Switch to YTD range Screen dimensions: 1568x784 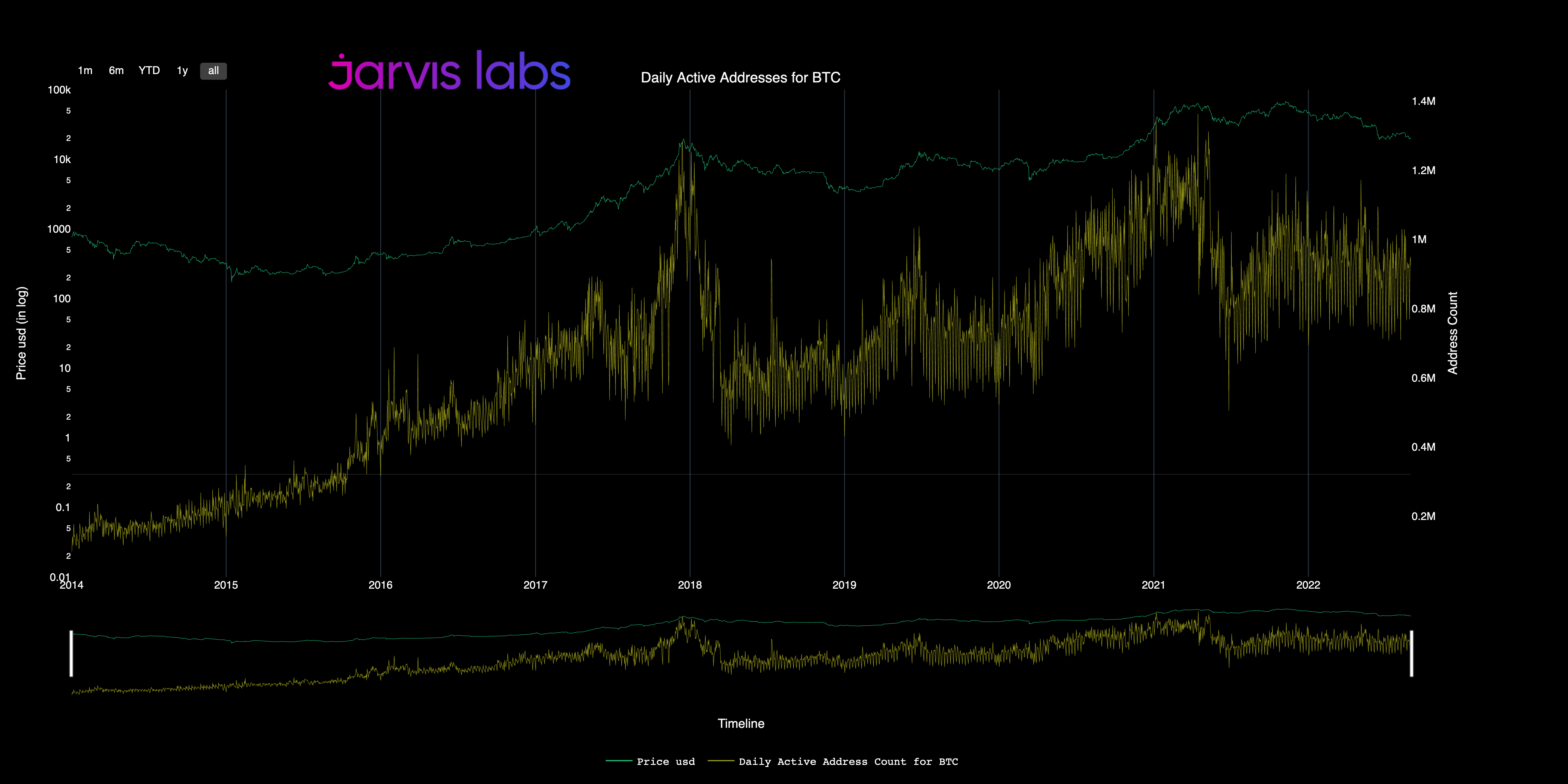pyautogui.click(x=149, y=70)
